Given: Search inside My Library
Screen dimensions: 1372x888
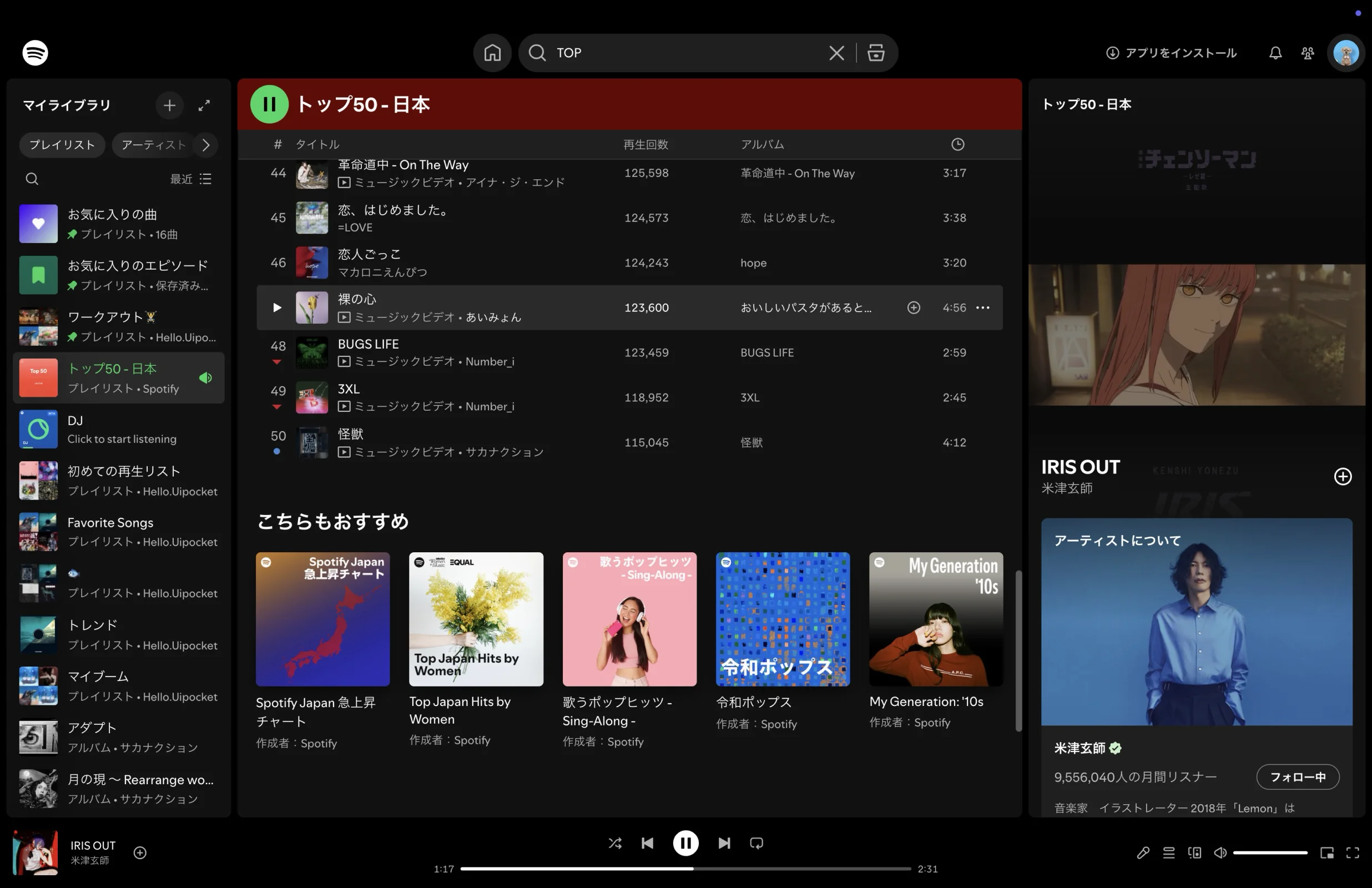Looking at the screenshot, I should pos(32,179).
